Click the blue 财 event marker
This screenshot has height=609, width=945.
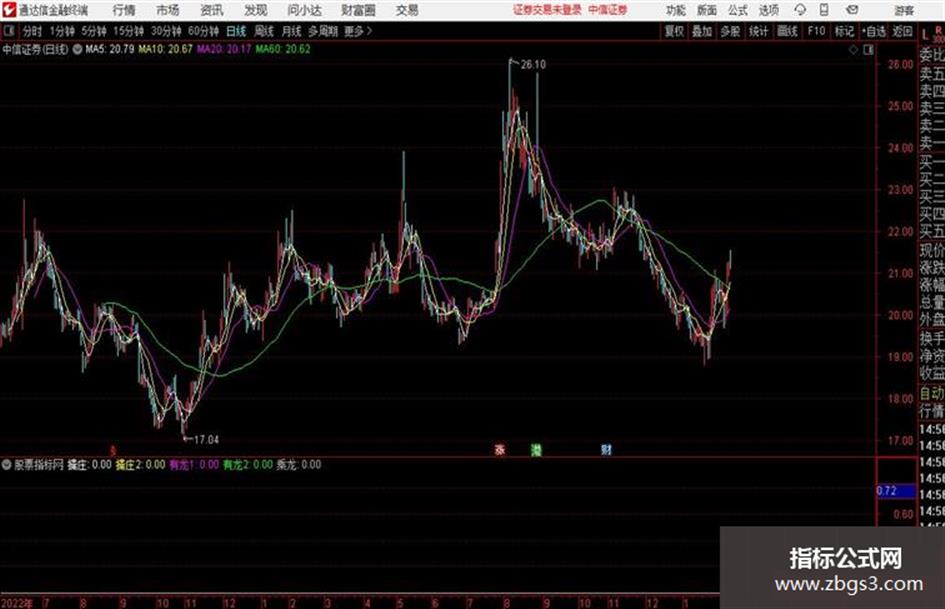tap(606, 449)
